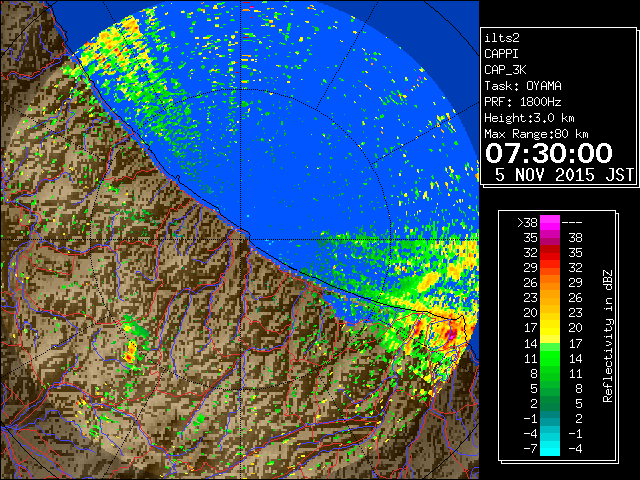This screenshot has width=640, height=480.
Task: Click the magenta-core storm cell near the coast
Action: coord(451,334)
